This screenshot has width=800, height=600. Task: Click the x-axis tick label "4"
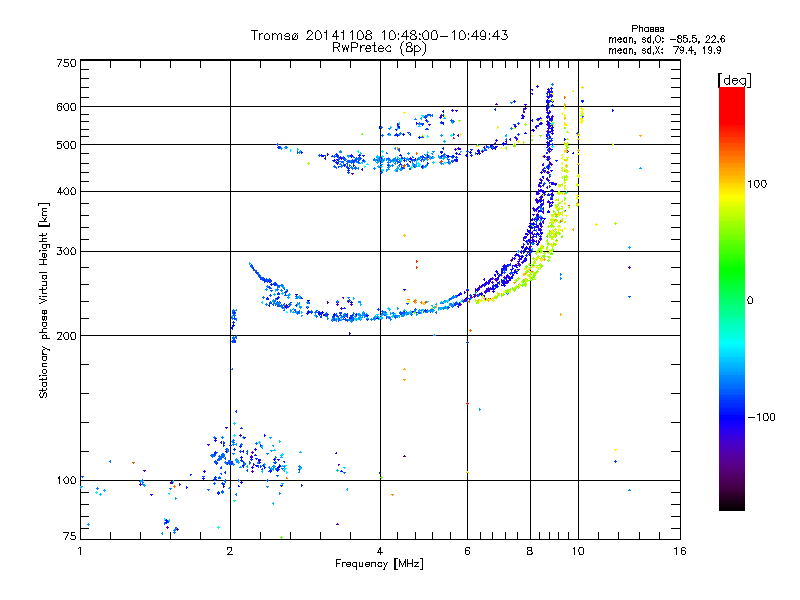[380, 551]
